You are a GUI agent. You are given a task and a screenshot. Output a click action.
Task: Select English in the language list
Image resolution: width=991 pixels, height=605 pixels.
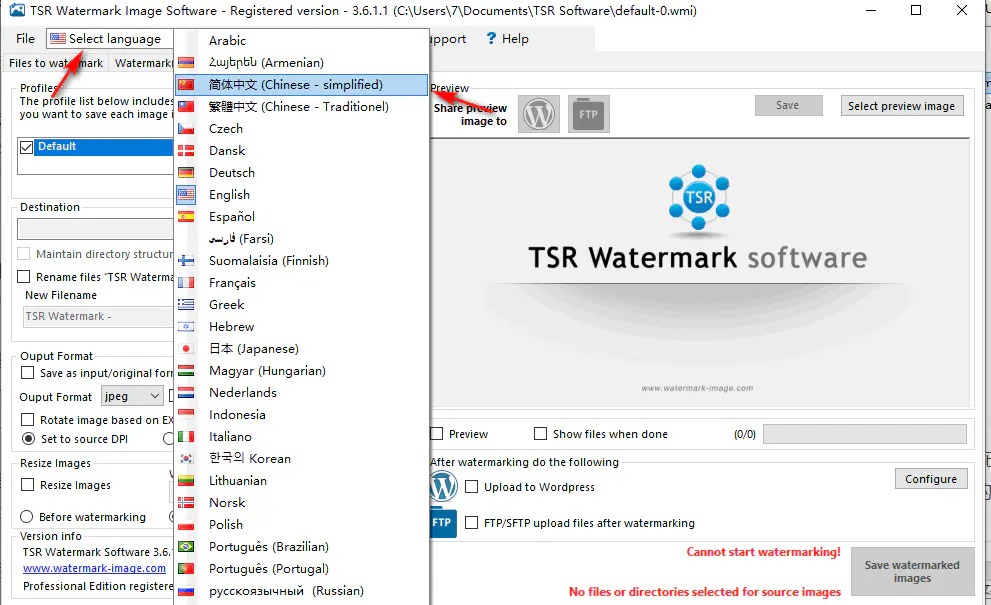(x=229, y=195)
